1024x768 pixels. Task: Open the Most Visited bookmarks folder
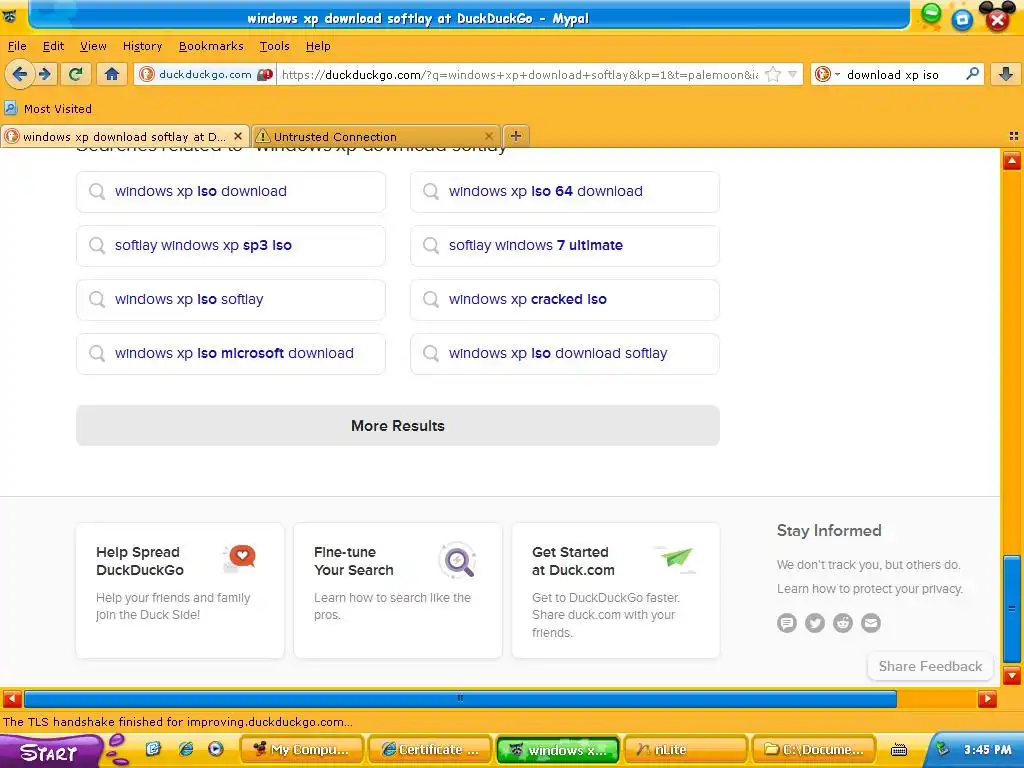pyautogui.click(x=48, y=109)
